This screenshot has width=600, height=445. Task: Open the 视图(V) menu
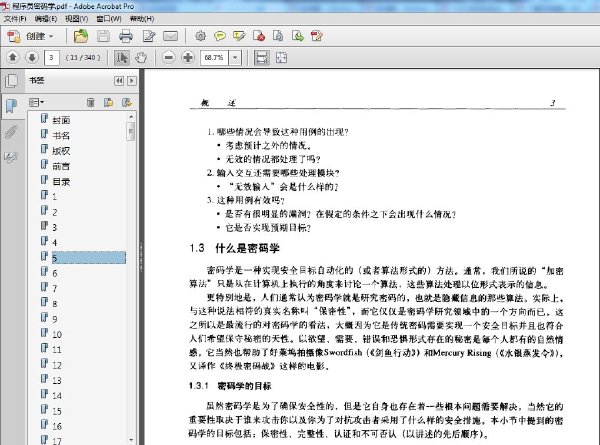(x=76, y=18)
